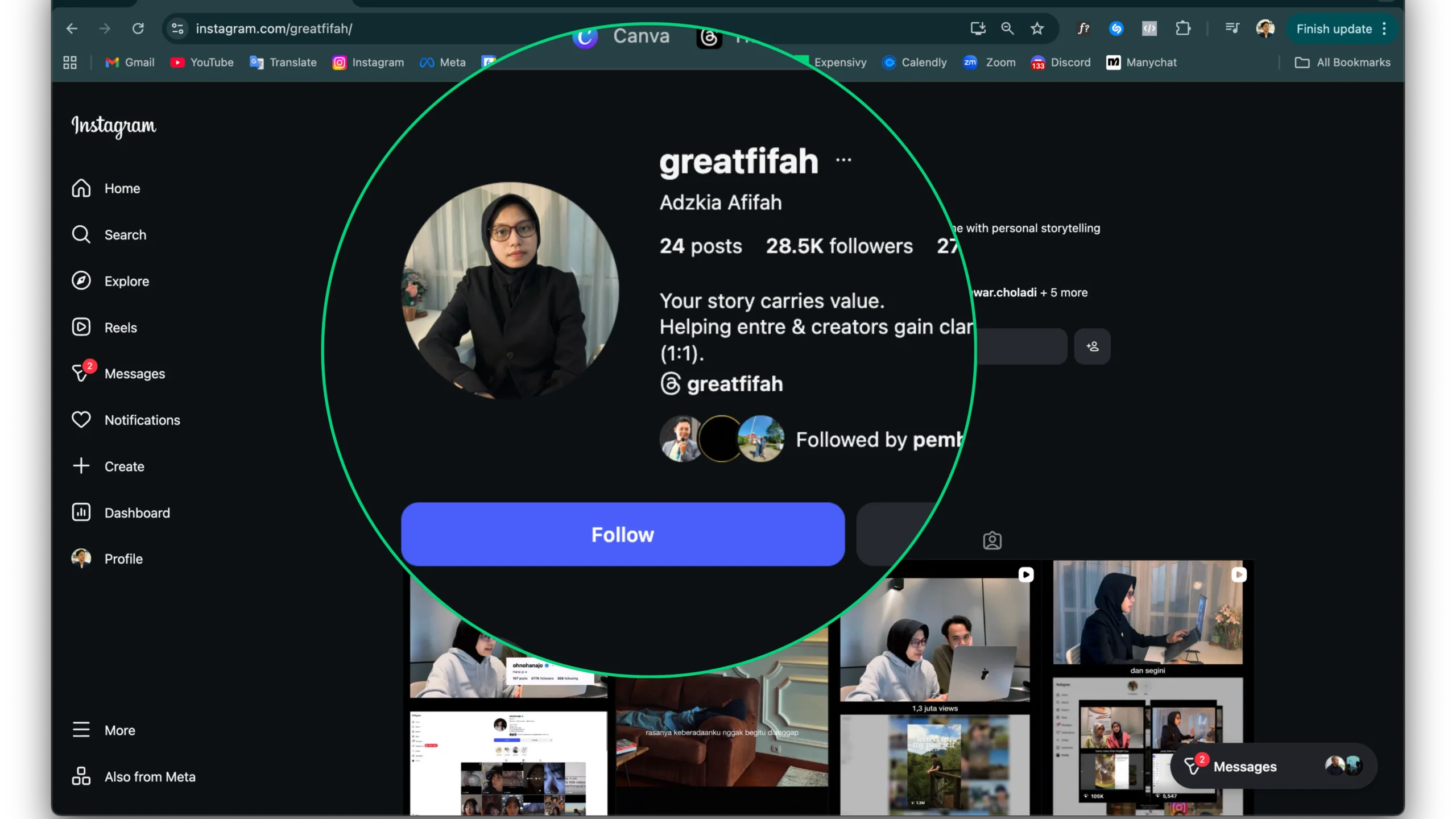The width and height of the screenshot is (1456, 819).
Task: Open the profile options three dots beside greatfifah
Action: [x=843, y=160]
